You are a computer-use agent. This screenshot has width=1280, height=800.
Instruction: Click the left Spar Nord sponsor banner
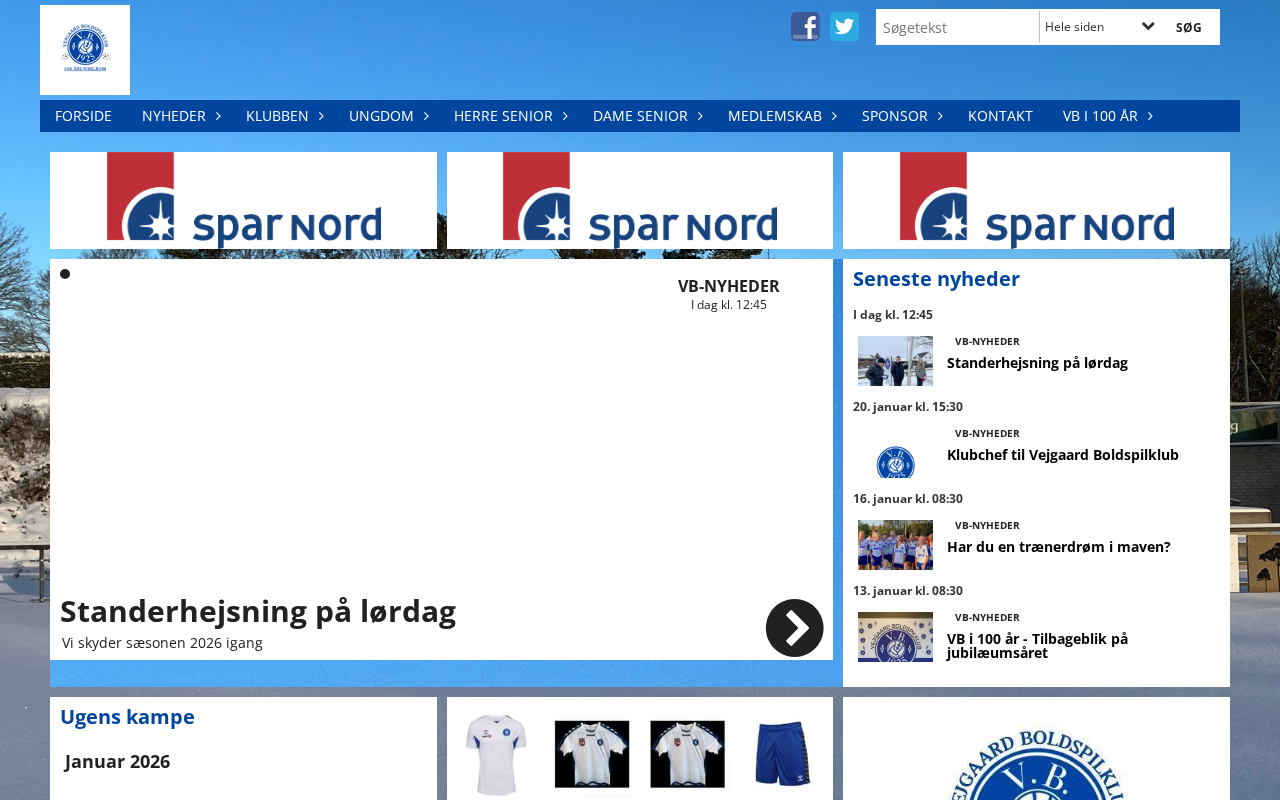coord(243,200)
